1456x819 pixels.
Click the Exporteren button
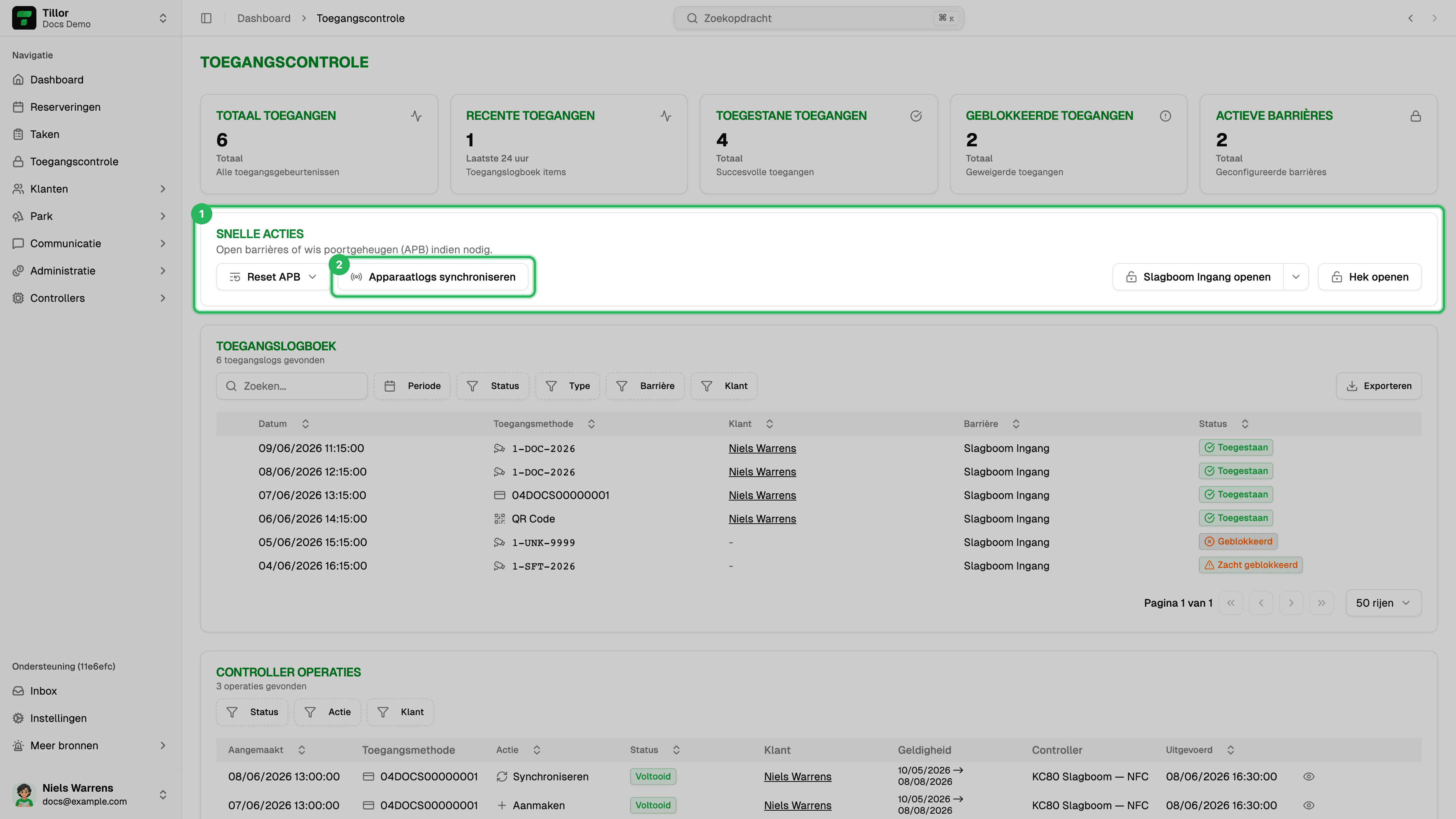[x=1379, y=386]
